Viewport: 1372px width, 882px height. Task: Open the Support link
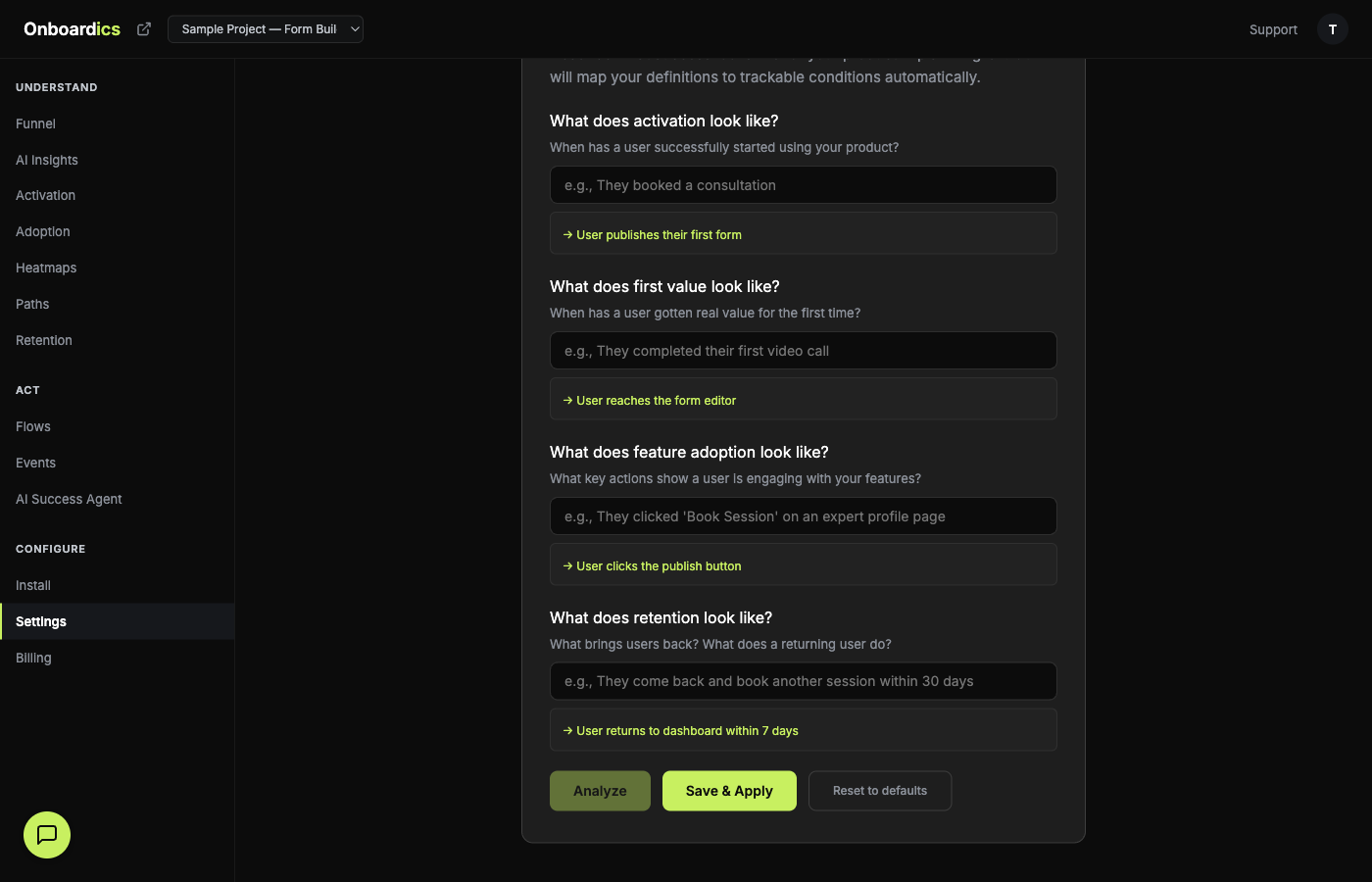pos(1273,29)
